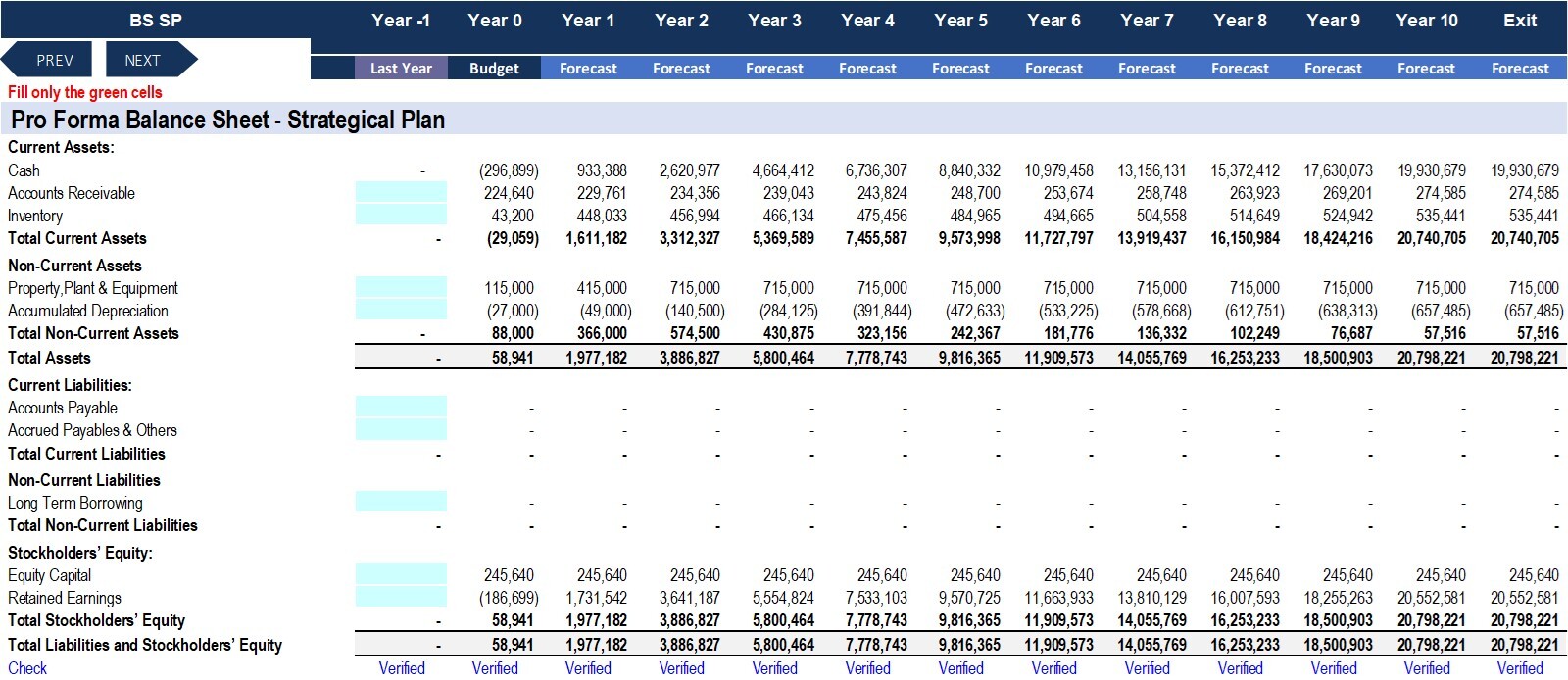Select Total Liabilities and Equity value 14,055,769

pyautogui.click(x=1151, y=645)
